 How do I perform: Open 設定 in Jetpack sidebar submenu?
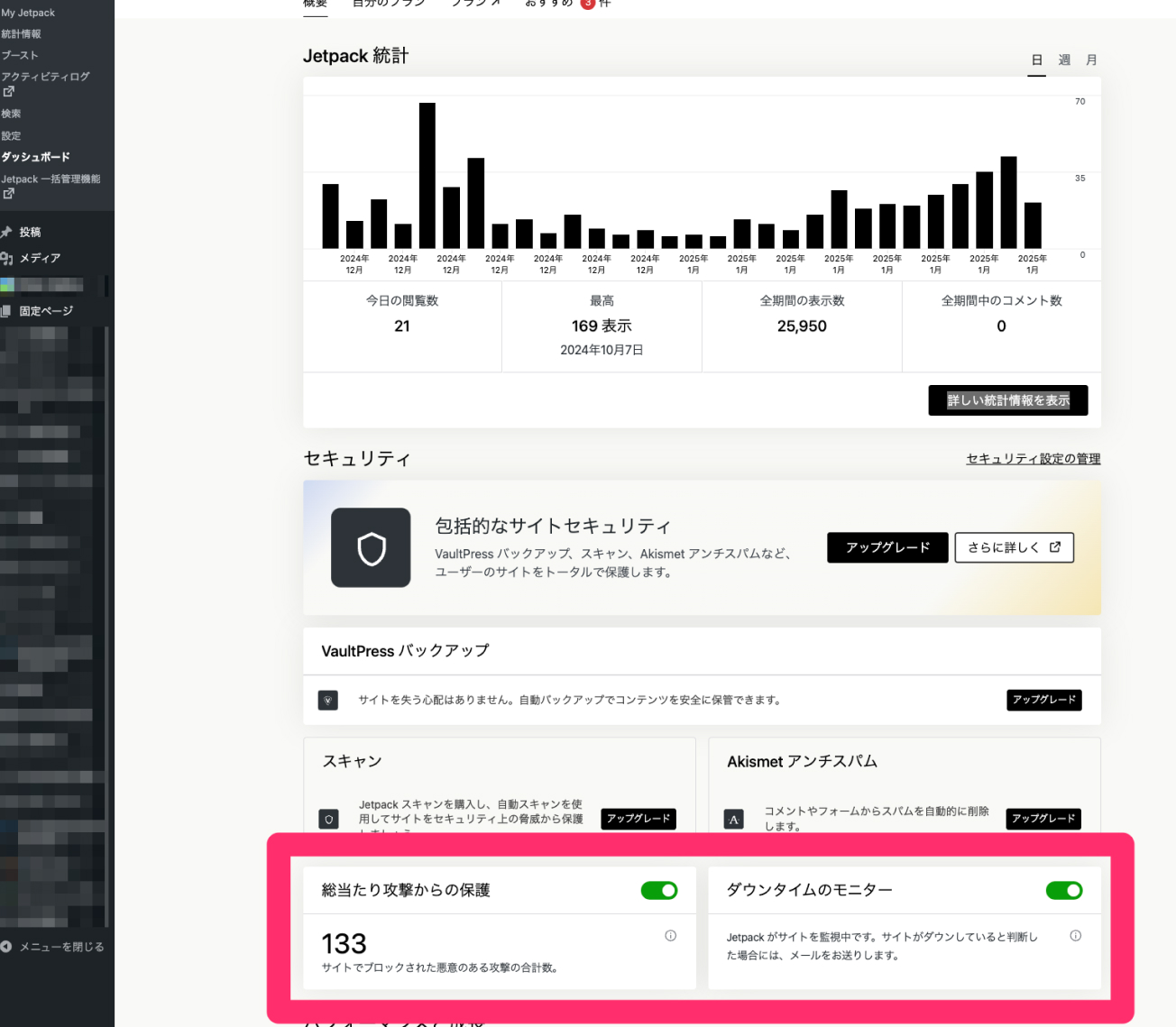coord(11,135)
